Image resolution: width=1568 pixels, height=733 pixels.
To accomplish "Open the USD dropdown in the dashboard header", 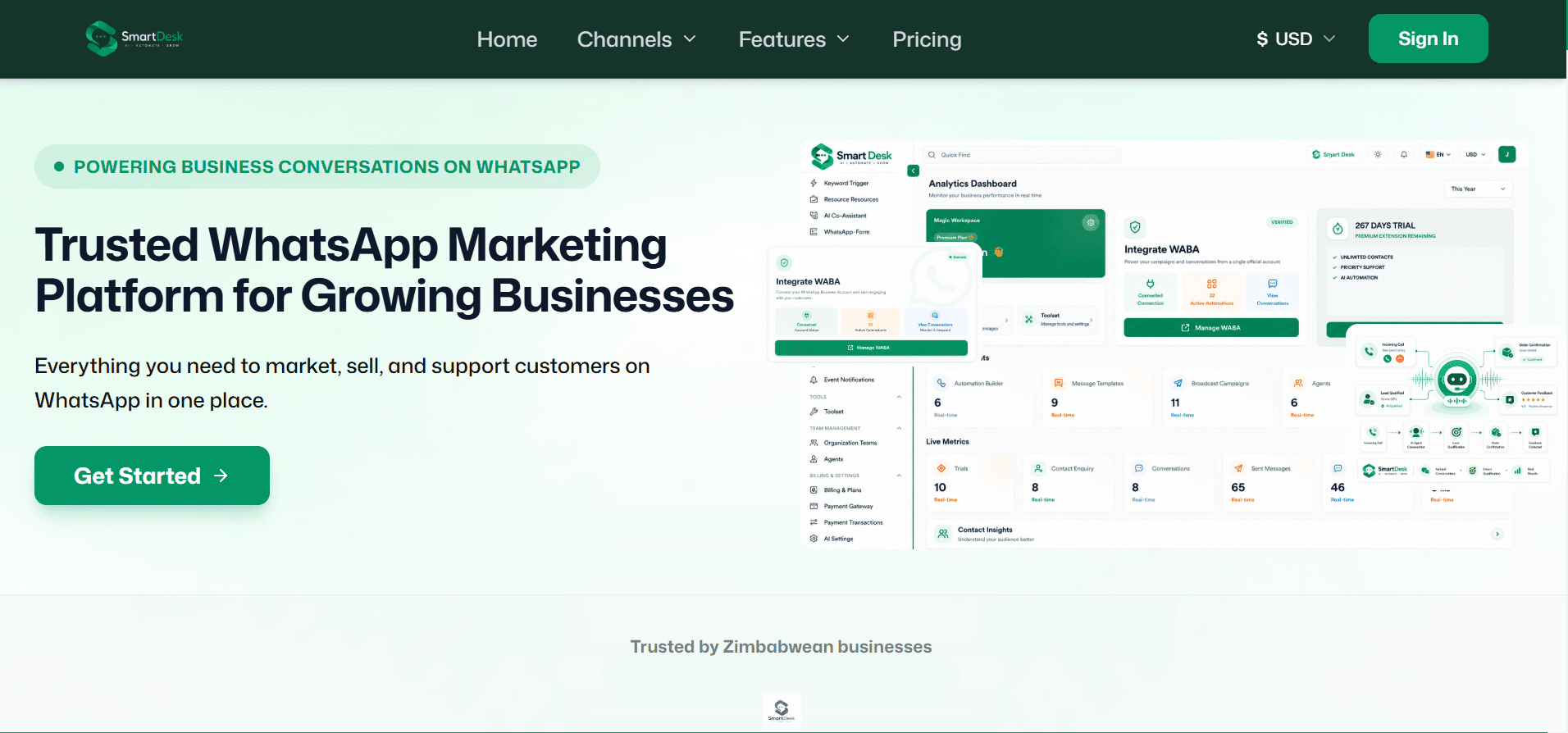I will [x=1476, y=154].
